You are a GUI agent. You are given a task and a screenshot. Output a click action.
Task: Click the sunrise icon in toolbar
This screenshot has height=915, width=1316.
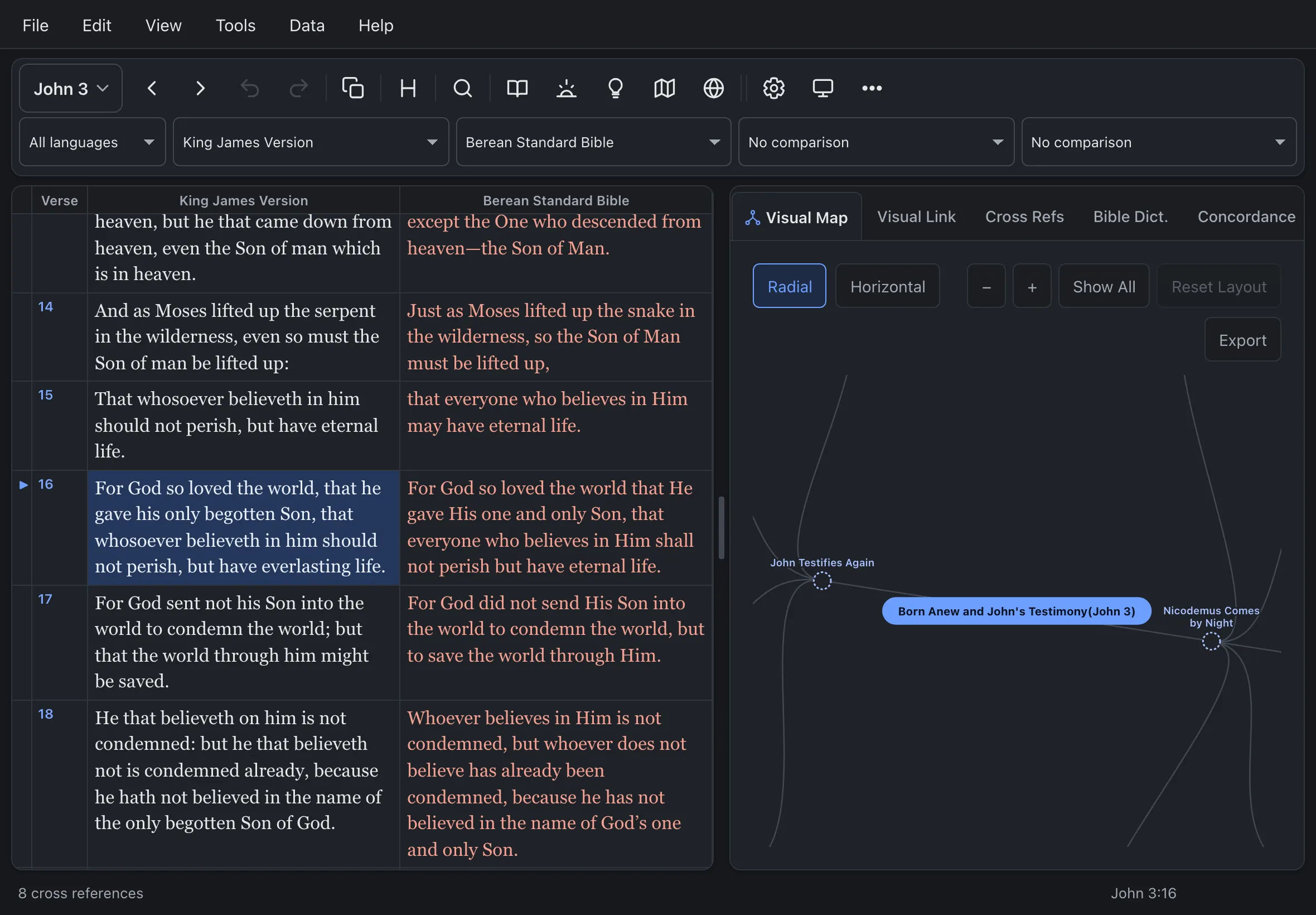(x=567, y=88)
